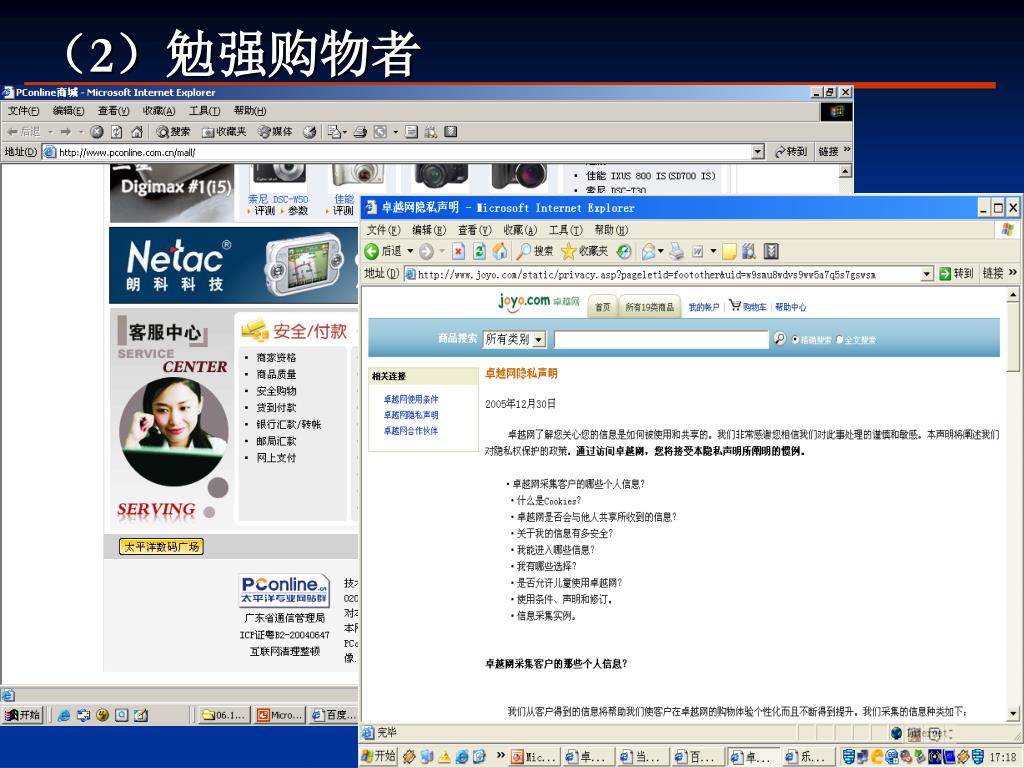Click Media/History icon in Joyo IE toolbar
The image size is (1024, 768).
tap(624, 251)
